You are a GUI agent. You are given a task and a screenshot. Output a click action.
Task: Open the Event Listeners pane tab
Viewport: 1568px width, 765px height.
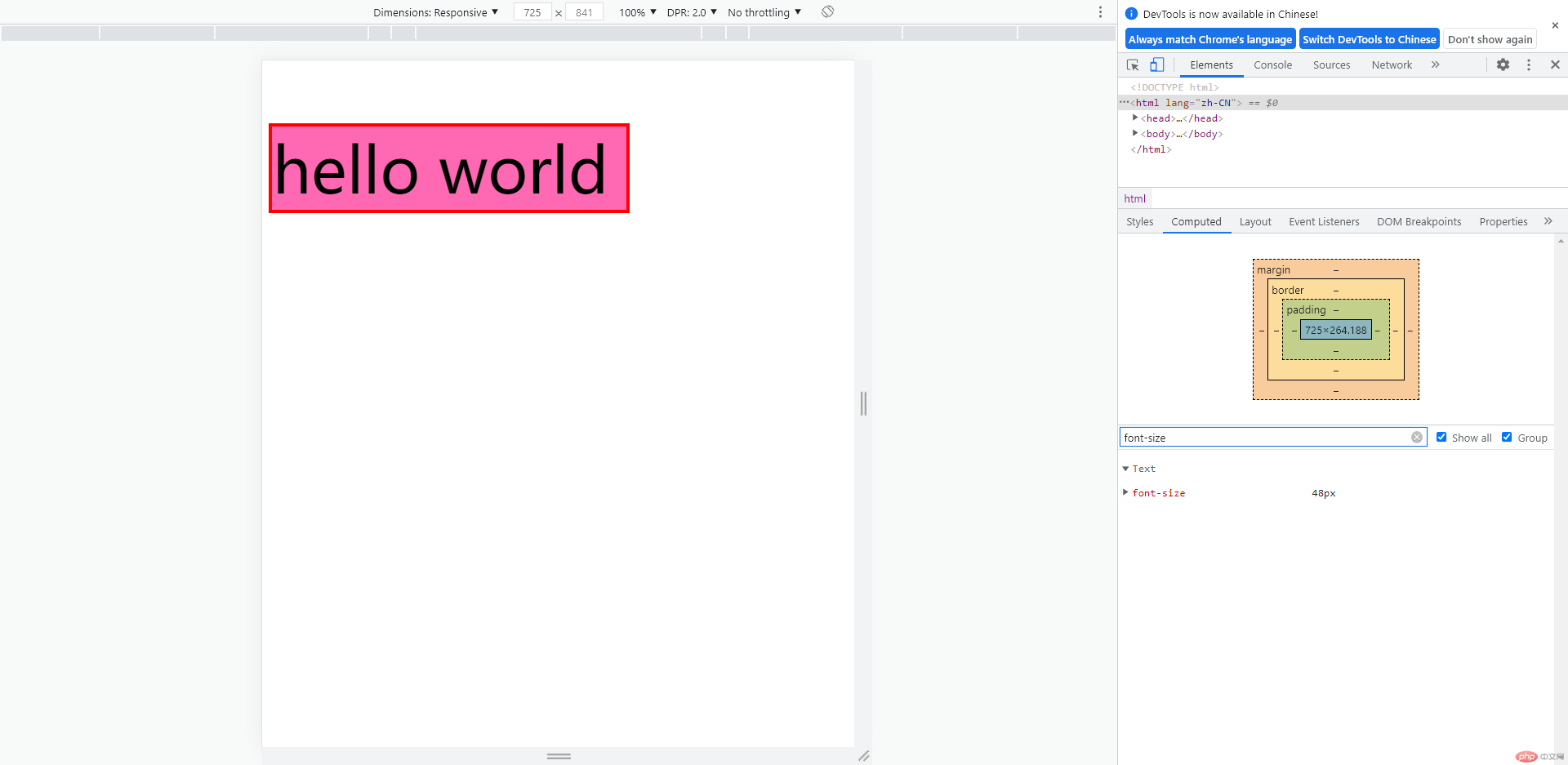1324,221
